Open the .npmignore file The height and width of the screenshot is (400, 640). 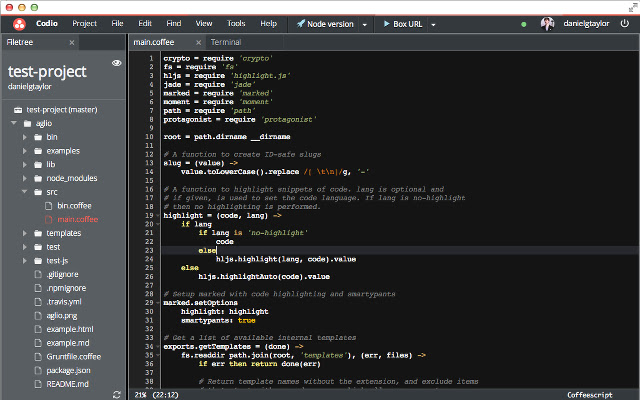click(x=66, y=288)
